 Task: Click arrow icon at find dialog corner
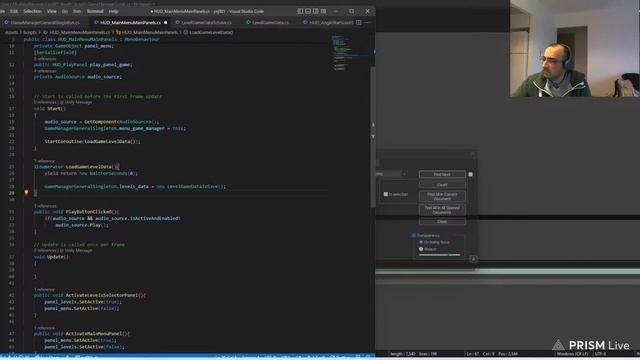click(x=473, y=259)
